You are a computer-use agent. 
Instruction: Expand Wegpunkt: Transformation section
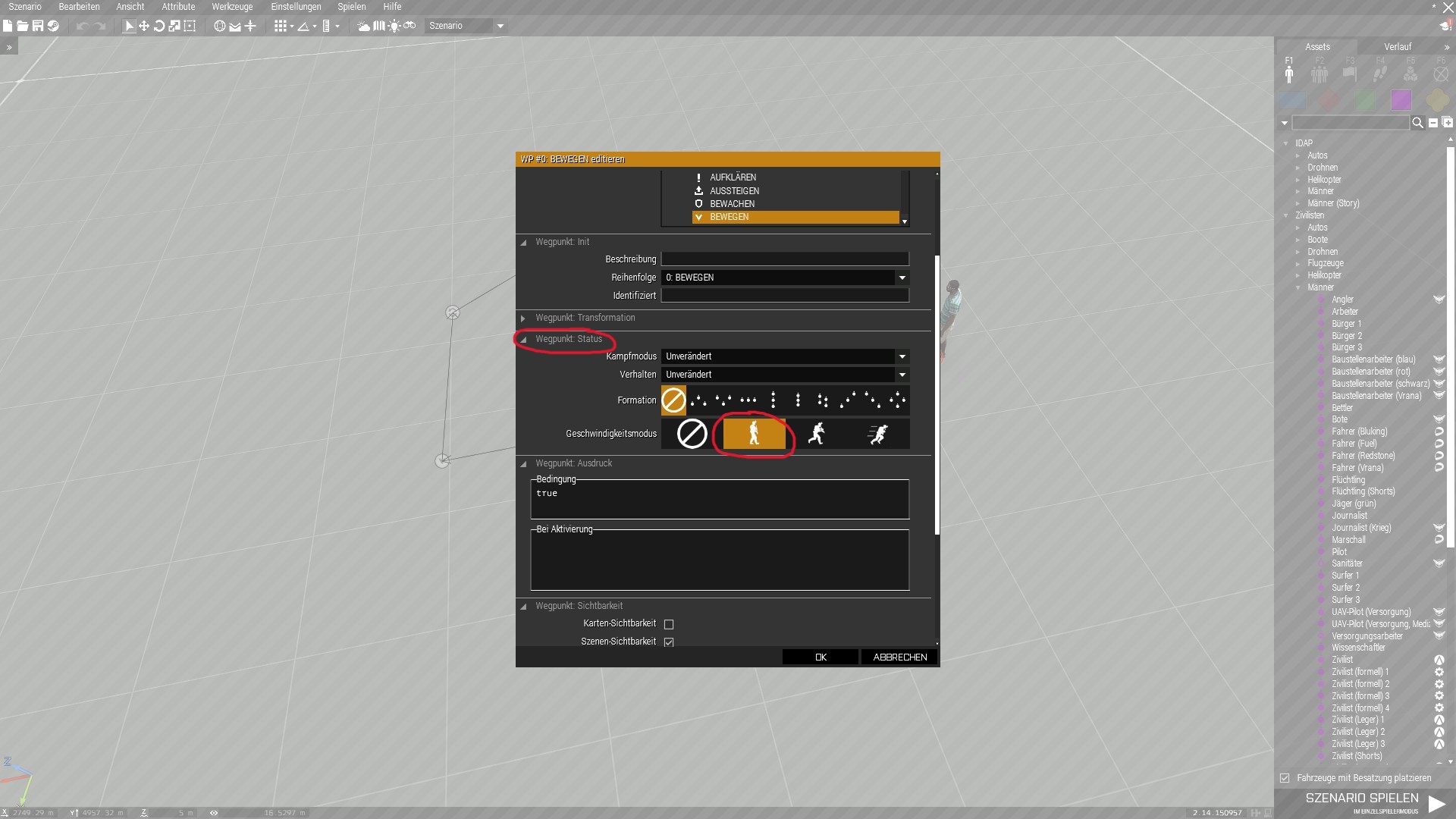523,318
